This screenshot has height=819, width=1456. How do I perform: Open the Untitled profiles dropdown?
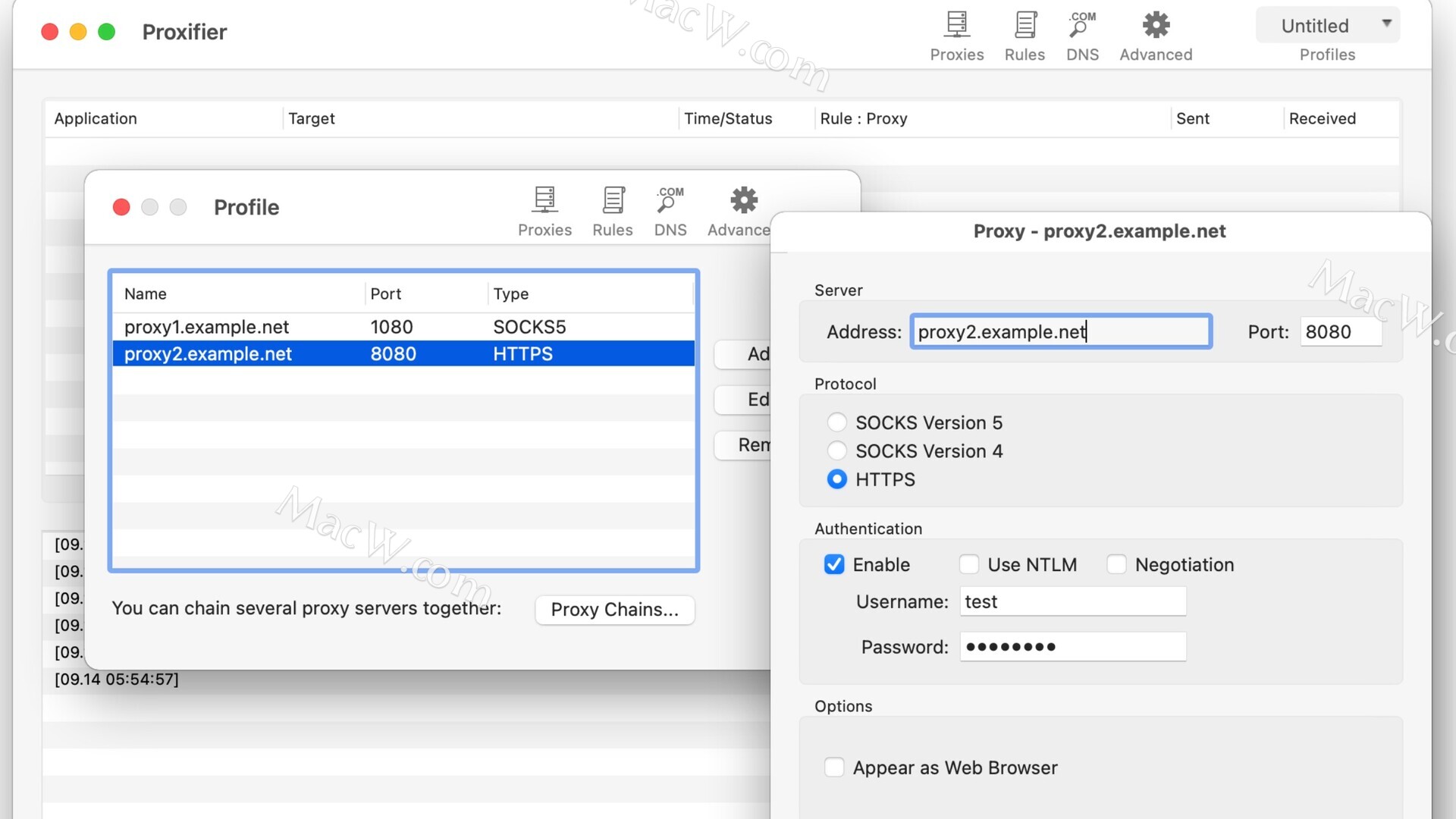1328,26
